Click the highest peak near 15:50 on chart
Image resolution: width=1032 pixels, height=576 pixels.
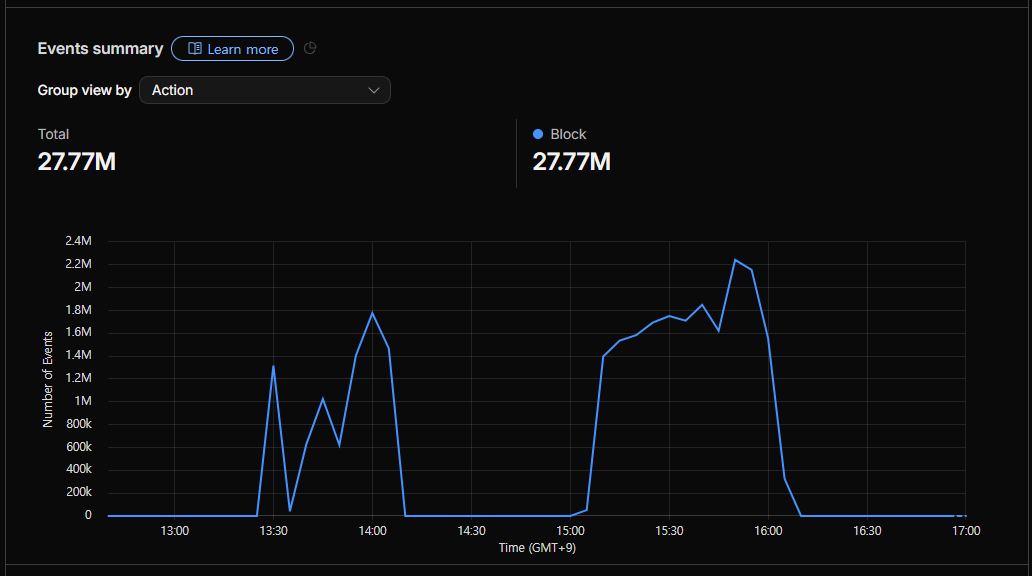point(735,260)
